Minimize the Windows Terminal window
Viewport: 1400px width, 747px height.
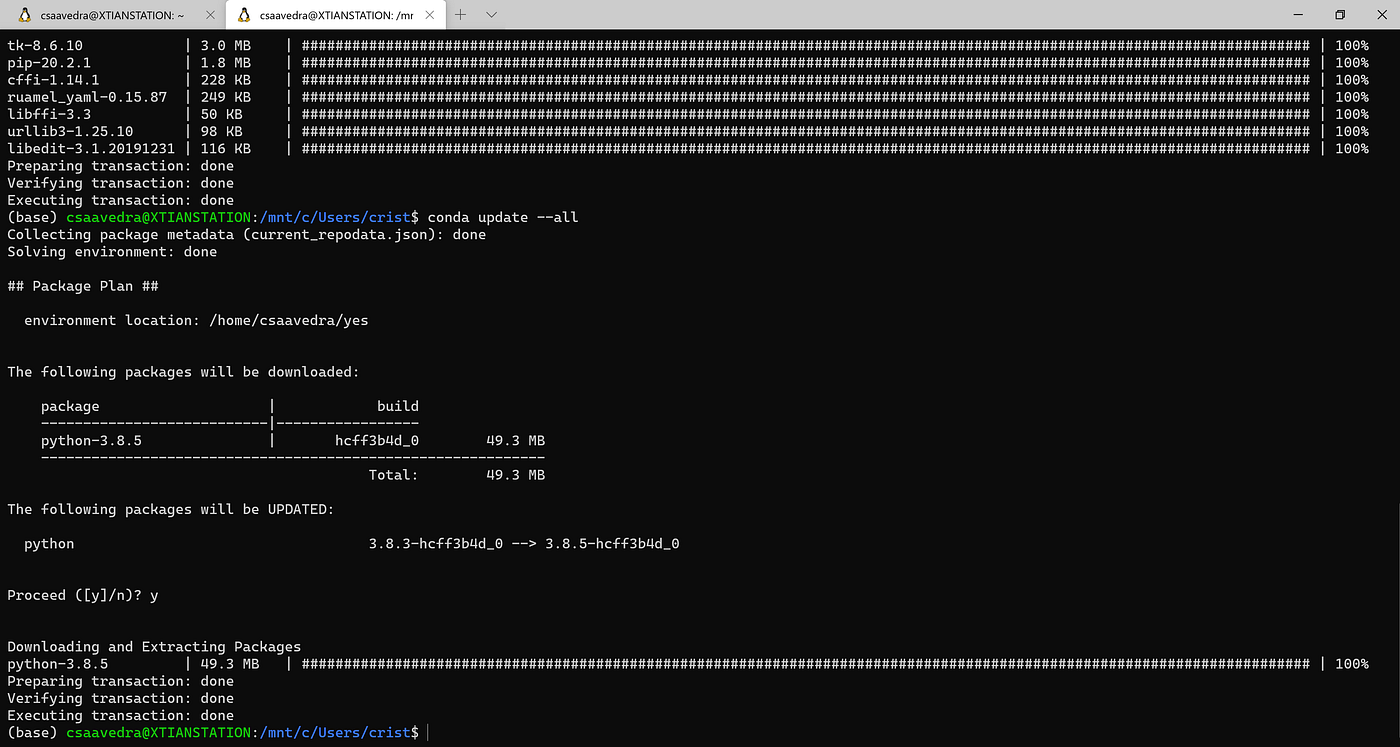[x=1298, y=15]
